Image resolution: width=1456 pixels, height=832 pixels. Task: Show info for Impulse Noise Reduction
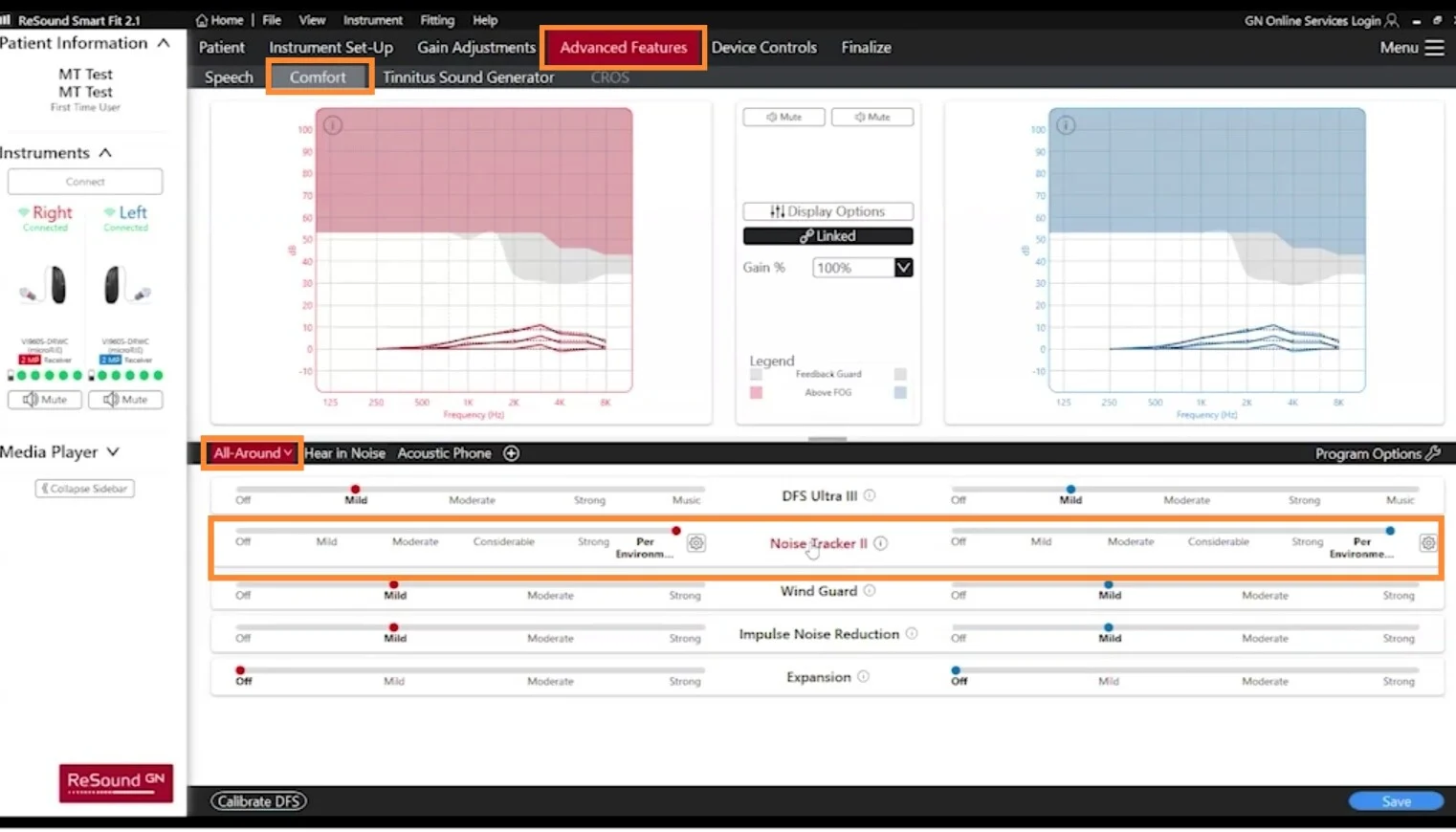click(x=912, y=633)
